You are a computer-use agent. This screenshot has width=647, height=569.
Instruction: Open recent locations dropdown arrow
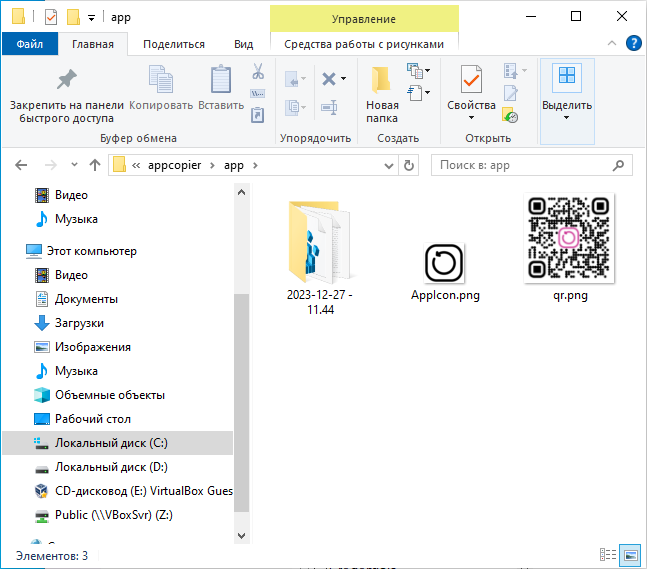click(74, 165)
